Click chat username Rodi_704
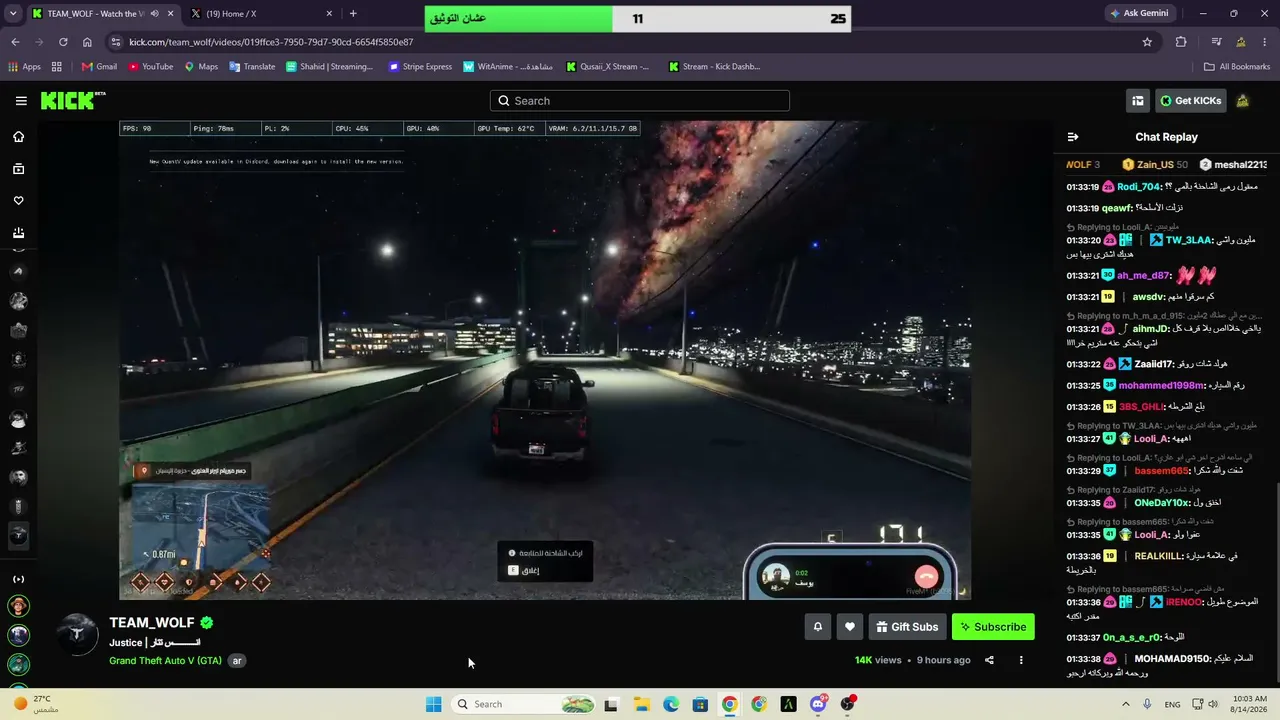This screenshot has width=1280, height=720. tap(1139, 187)
